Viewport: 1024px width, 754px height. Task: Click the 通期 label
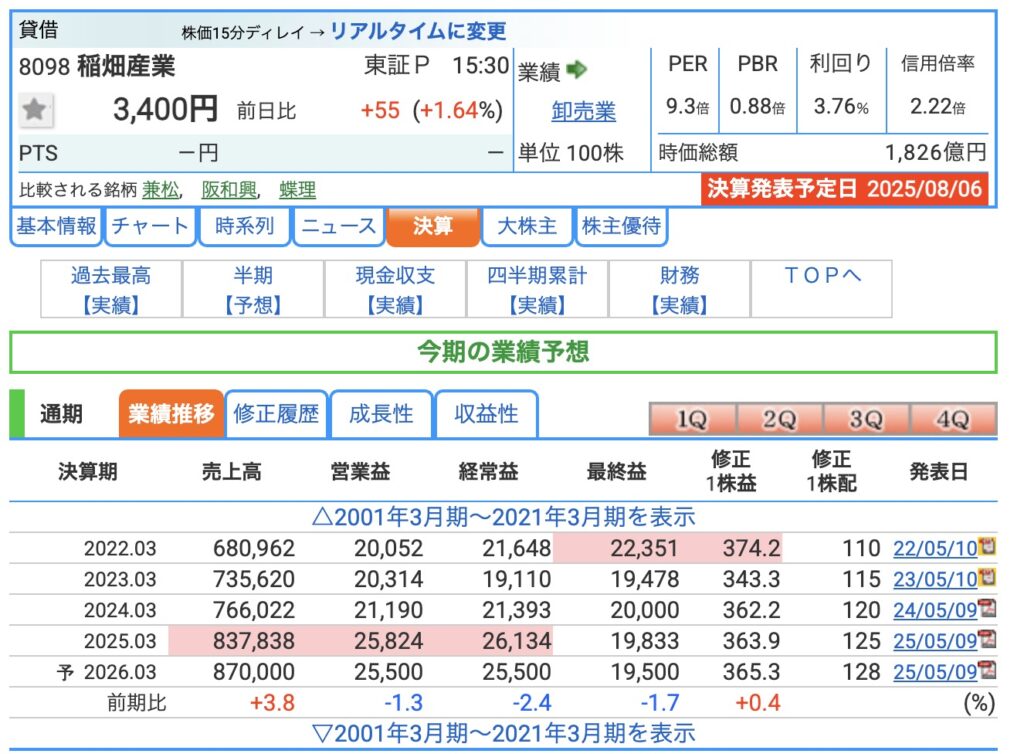click(61, 414)
